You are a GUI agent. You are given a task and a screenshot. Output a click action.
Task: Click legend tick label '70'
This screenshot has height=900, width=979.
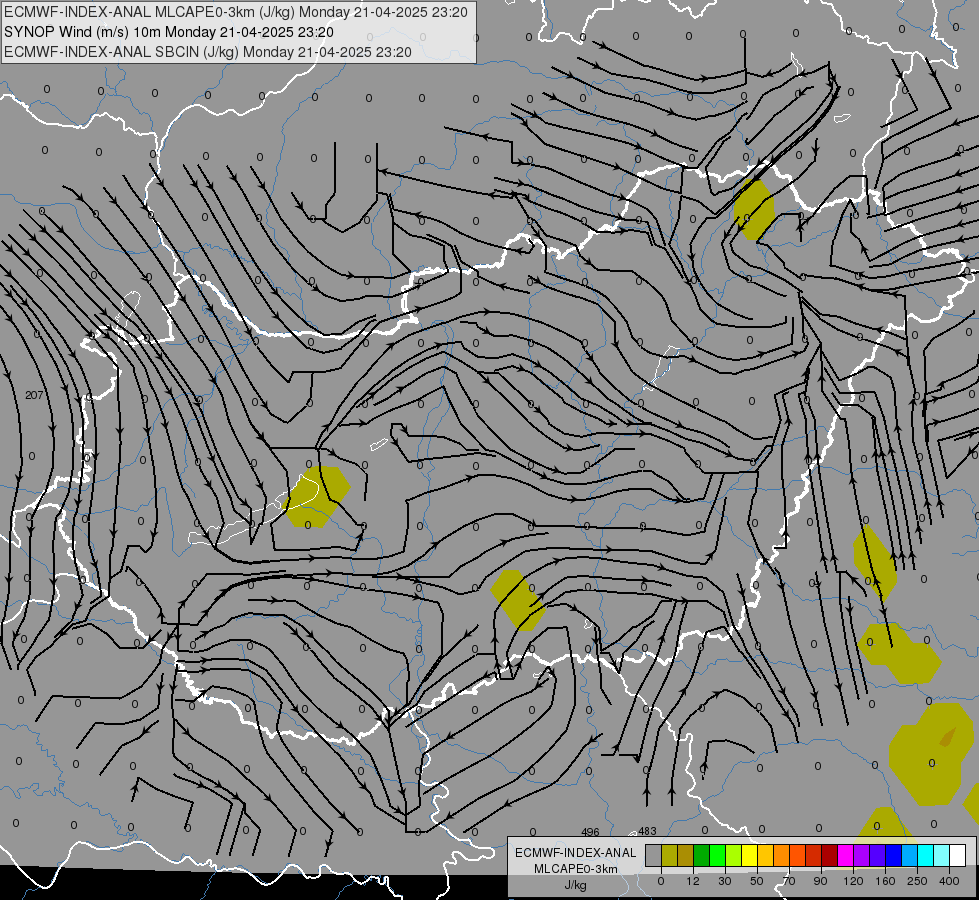[789, 881]
